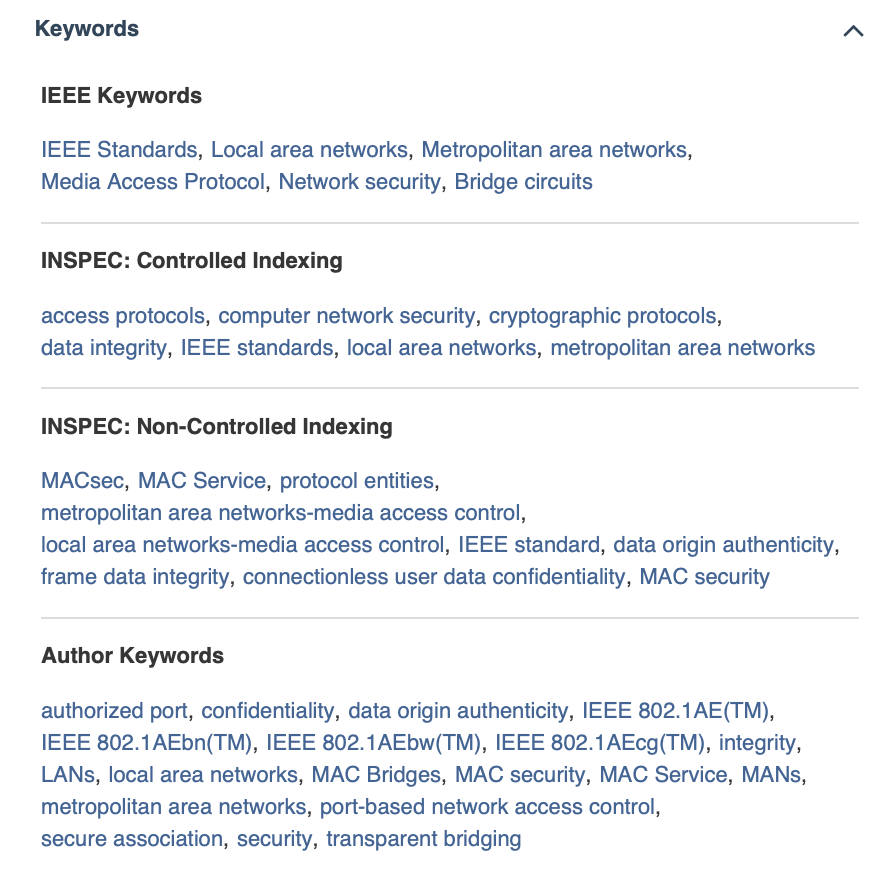The height and width of the screenshot is (890, 886).
Task: Click the data origin authenticity keyword
Action: tap(720, 544)
